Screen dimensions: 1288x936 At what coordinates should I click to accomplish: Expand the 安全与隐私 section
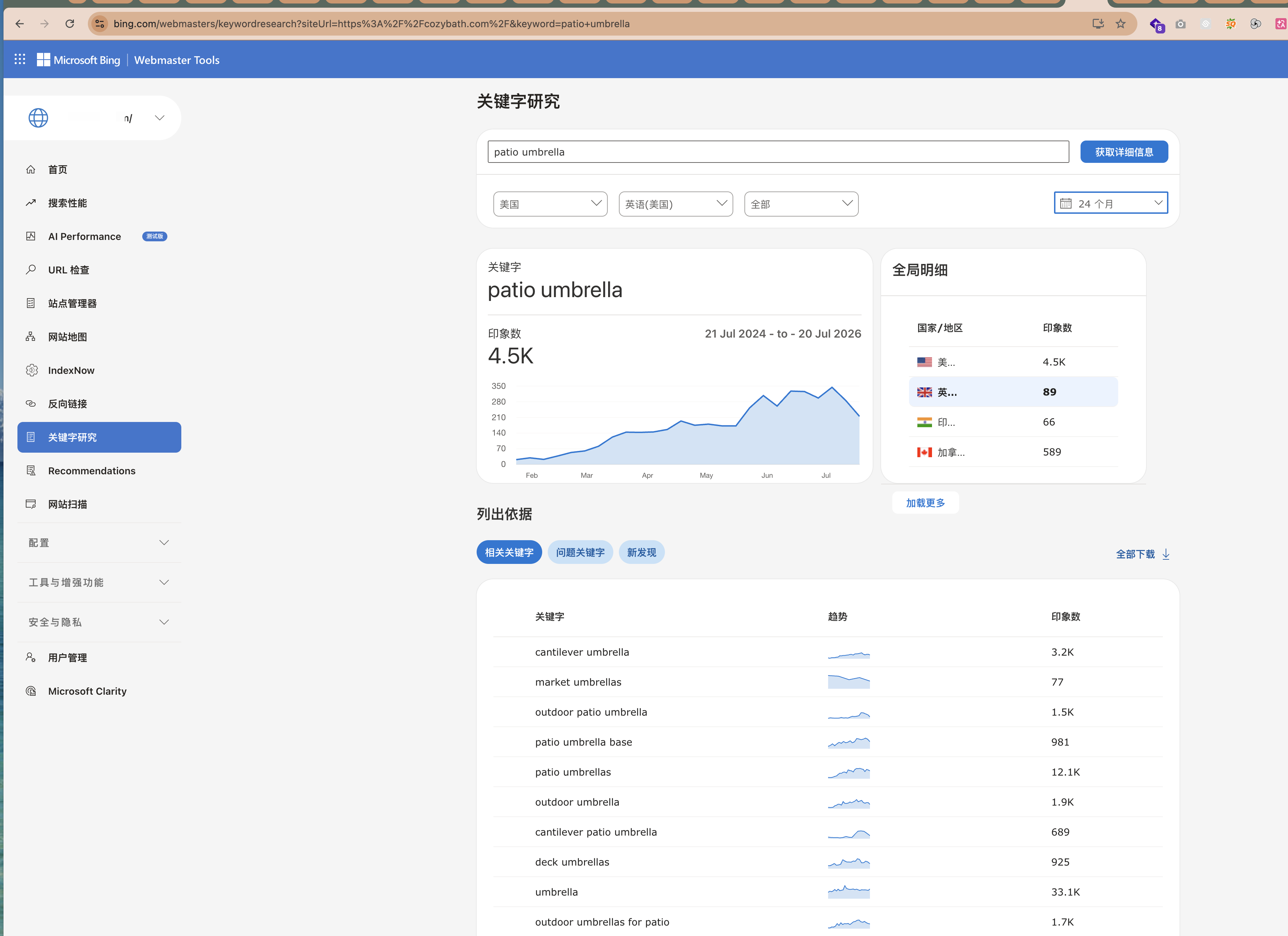[99, 622]
